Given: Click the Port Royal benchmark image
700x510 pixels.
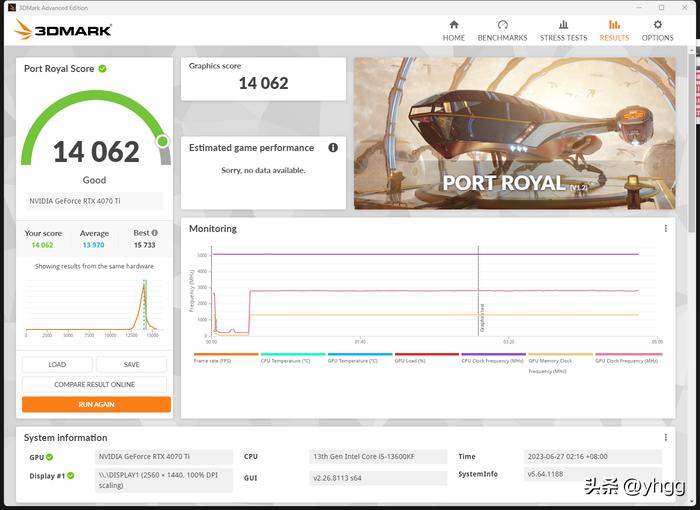Looking at the screenshot, I should [515, 133].
